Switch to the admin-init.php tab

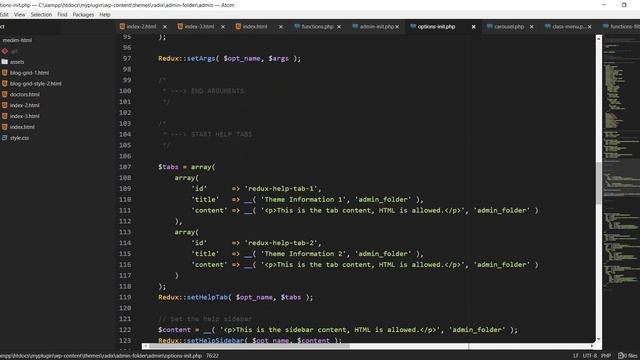tap(376, 27)
